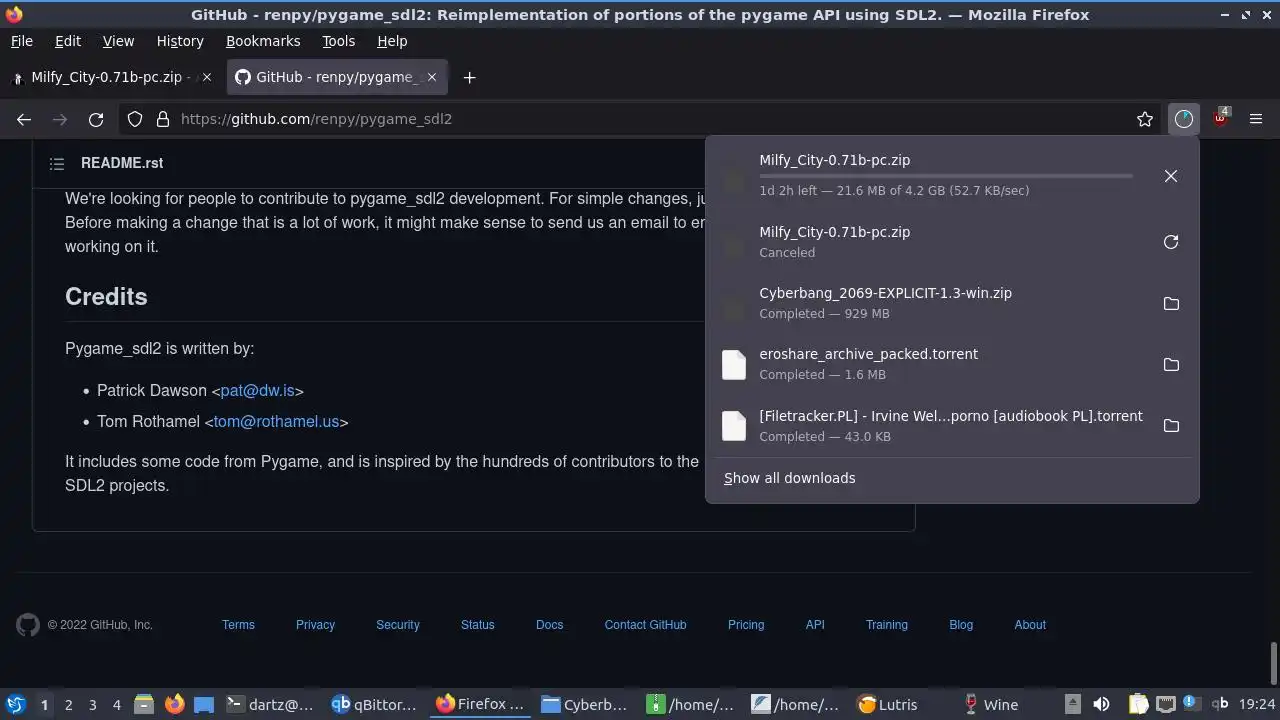Screen dimensions: 1280x720
Task: Switch to virtual desktop 2 in taskbar
Action: (68, 704)
